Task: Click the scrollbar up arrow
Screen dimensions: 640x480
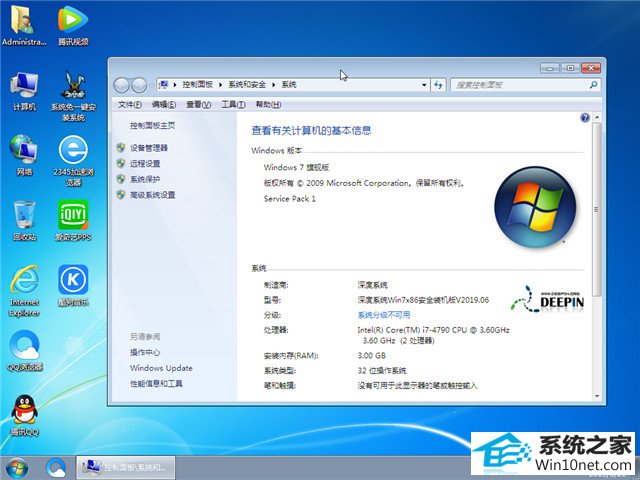Action: (x=597, y=118)
